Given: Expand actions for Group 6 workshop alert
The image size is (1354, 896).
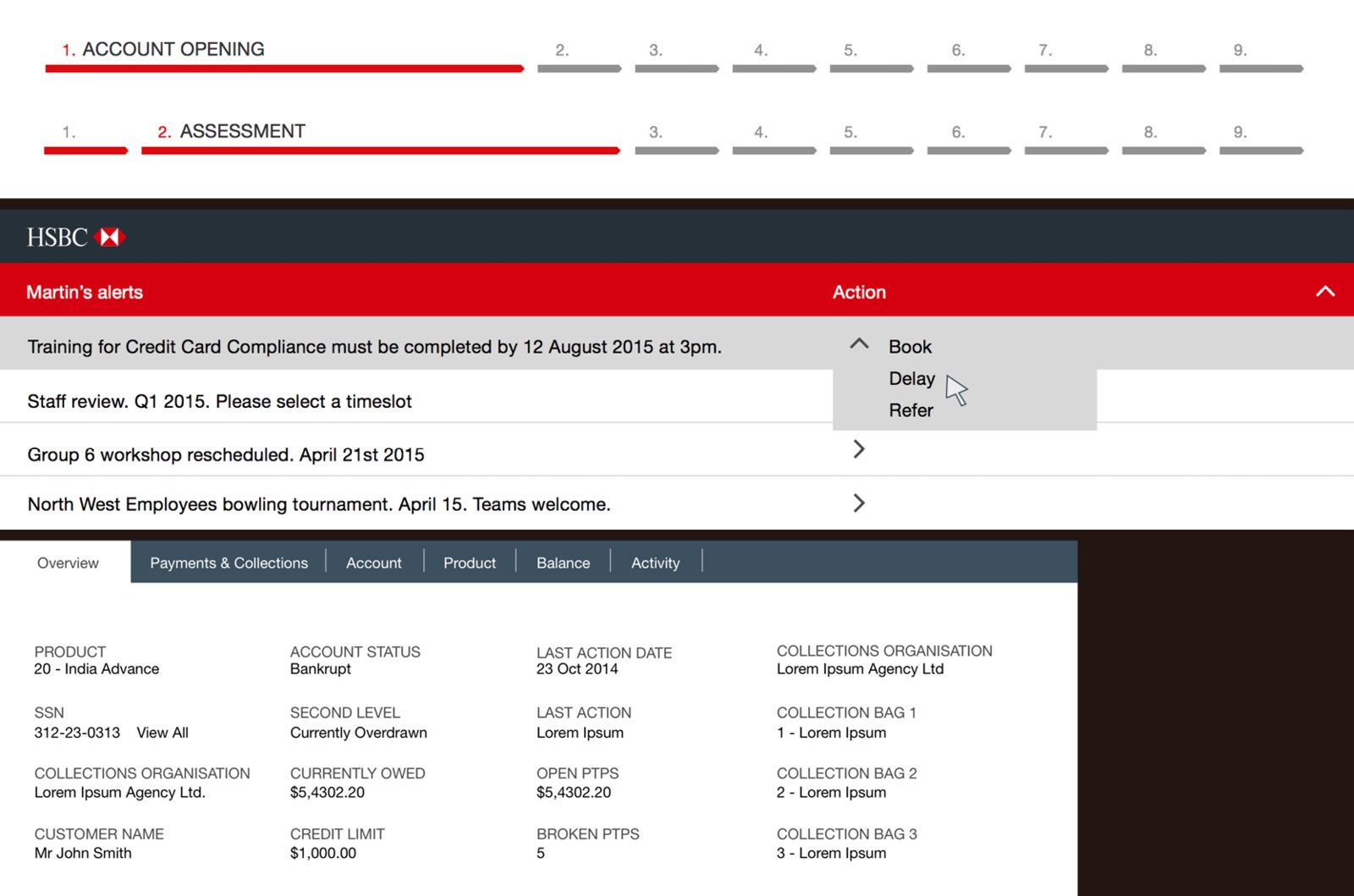Looking at the screenshot, I should click(x=859, y=448).
